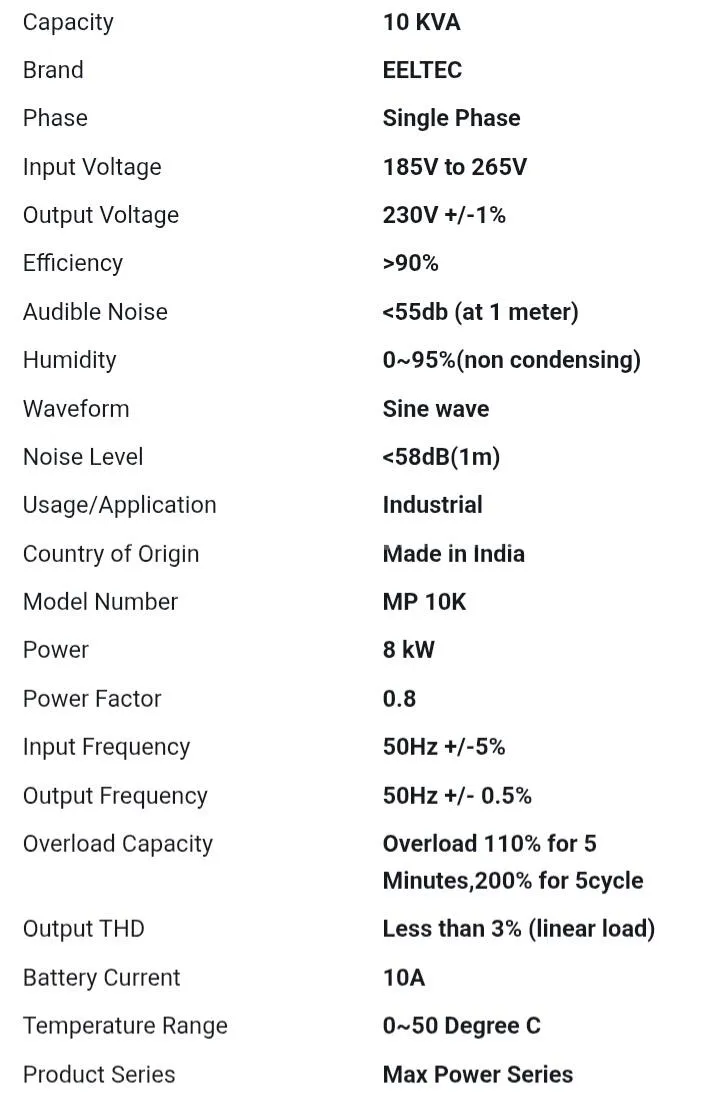Click the Made in India text
Viewport: 720px width, 1095px height.
[x=453, y=554]
